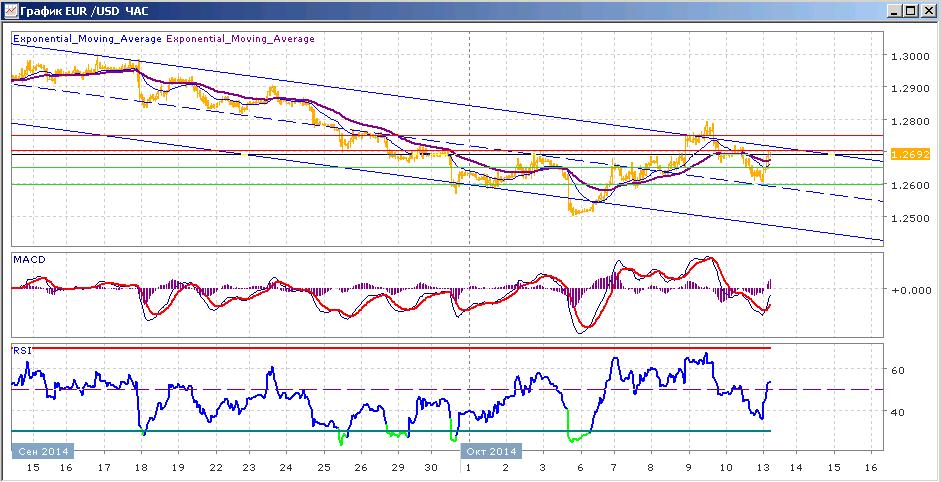Click the 40 level on RSI axis
Image resolution: width=941 pixels, height=482 pixels.
(898, 412)
